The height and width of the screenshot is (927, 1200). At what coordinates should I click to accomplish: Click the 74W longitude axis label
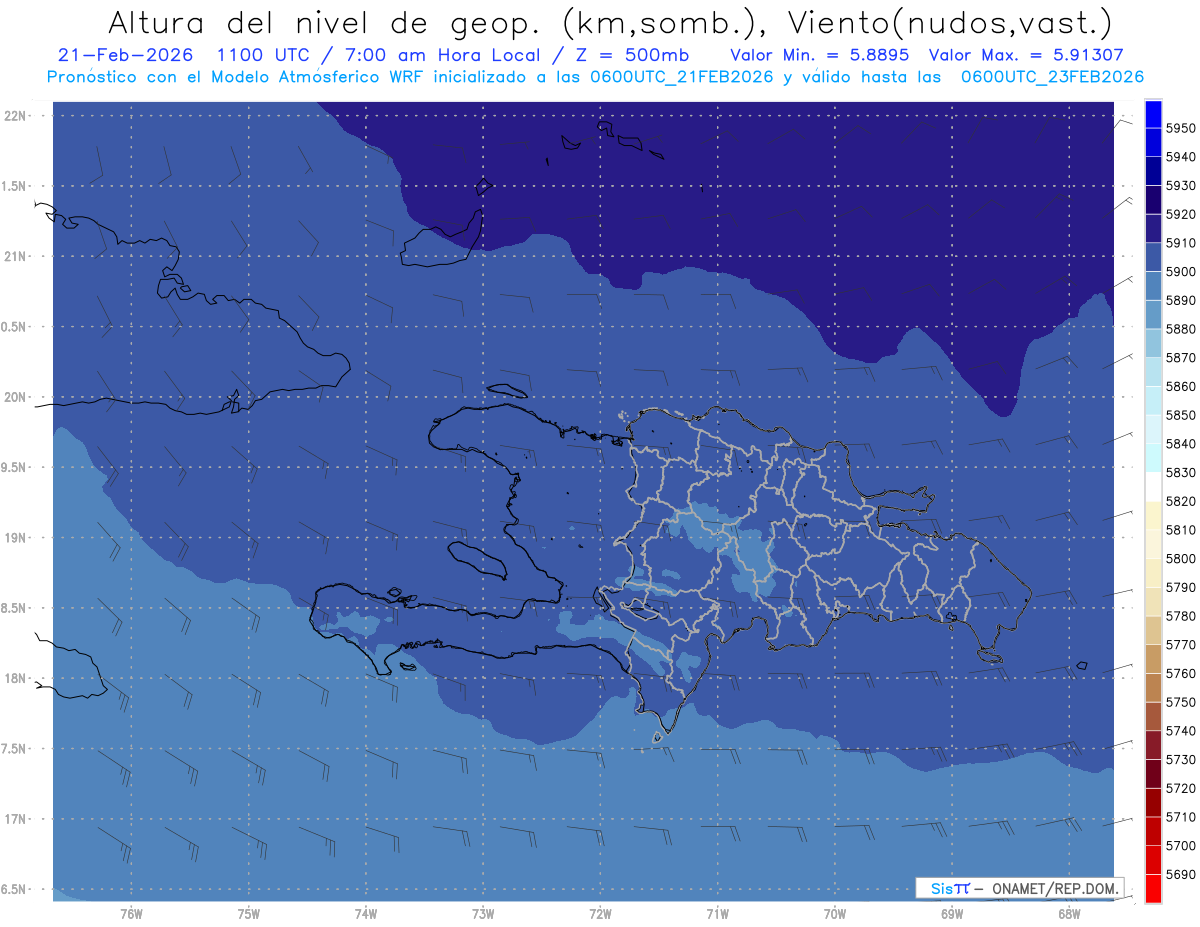point(366,913)
